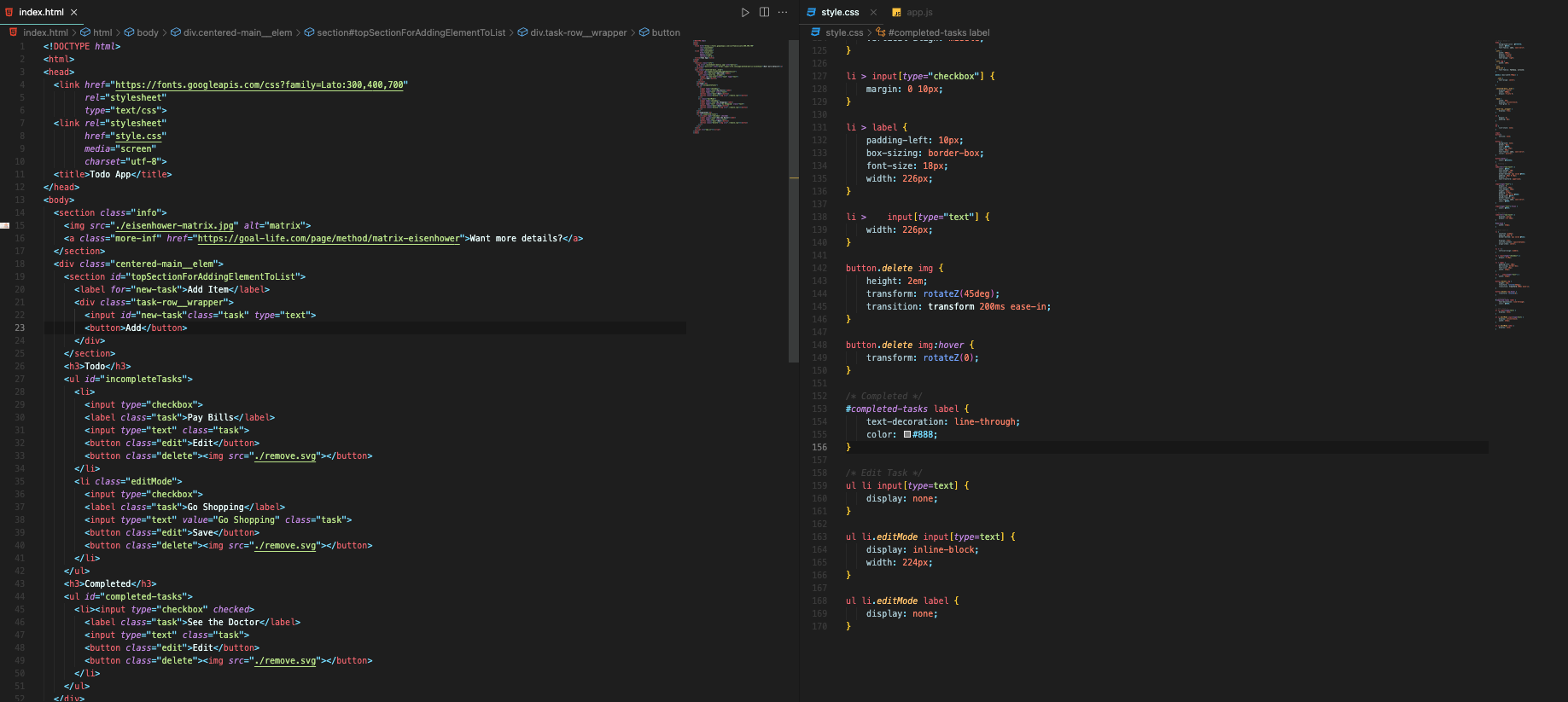Open More Actions ellipsis in left editor
1568x702 pixels.
pyautogui.click(x=783, y=12)
